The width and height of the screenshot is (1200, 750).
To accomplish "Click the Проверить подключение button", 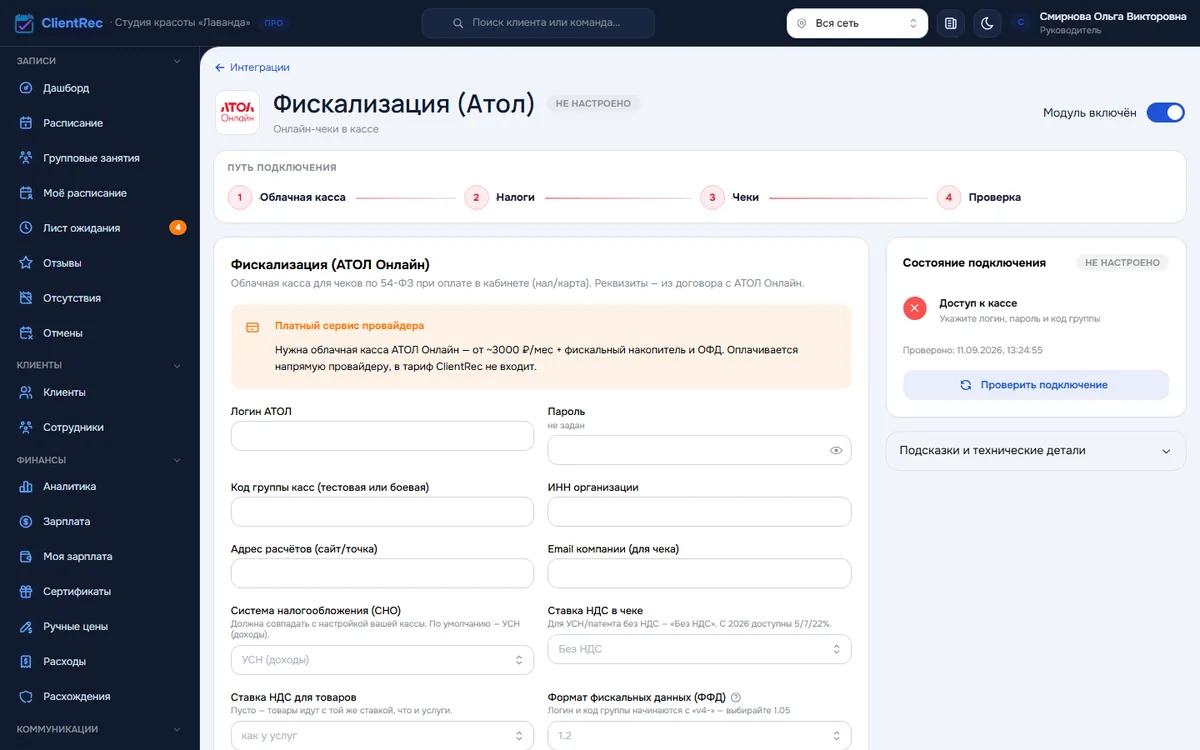I will coord(1036,385).
